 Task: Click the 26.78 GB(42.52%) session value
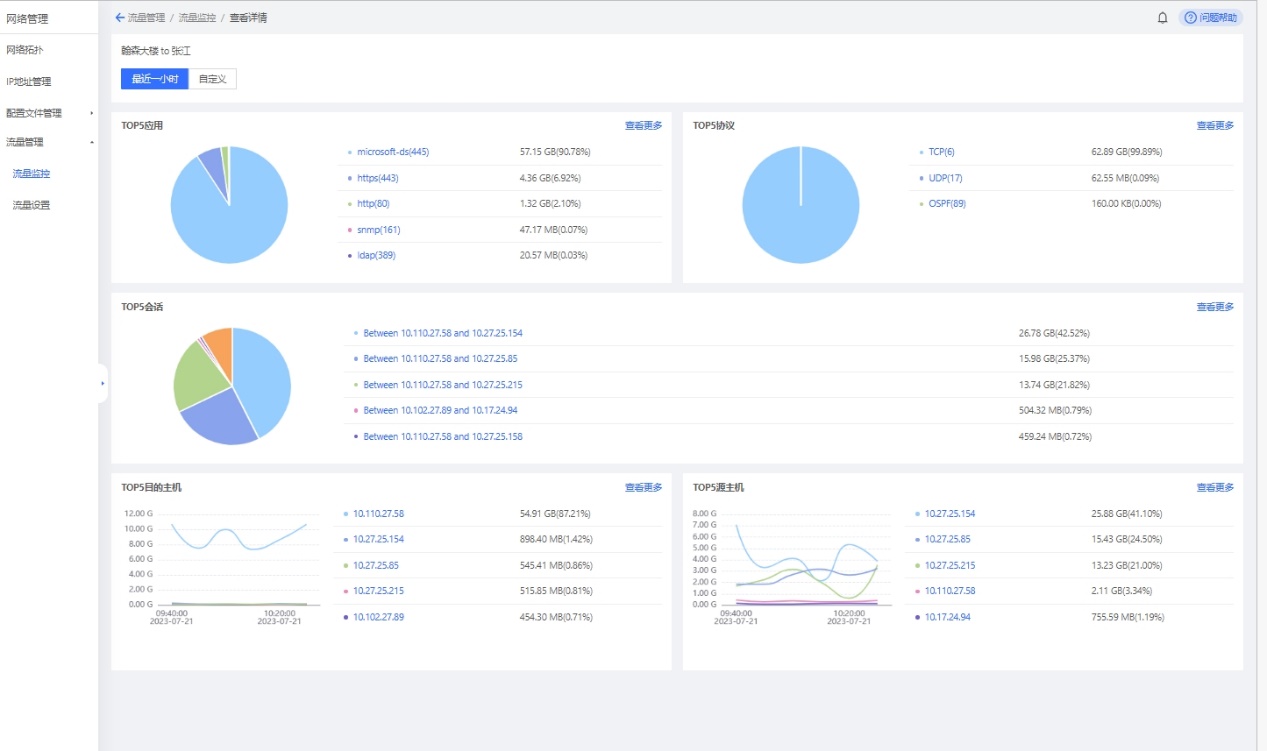click(1055, 333)
